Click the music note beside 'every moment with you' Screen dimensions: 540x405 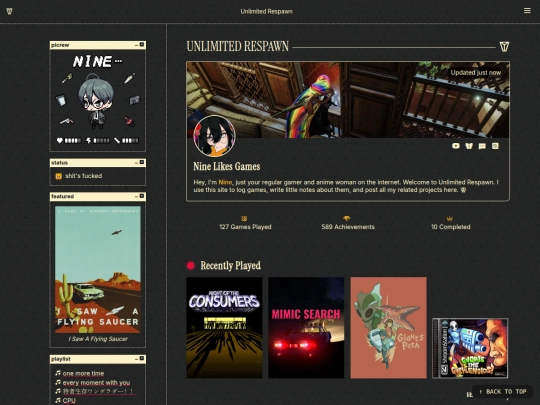point(58,382)
